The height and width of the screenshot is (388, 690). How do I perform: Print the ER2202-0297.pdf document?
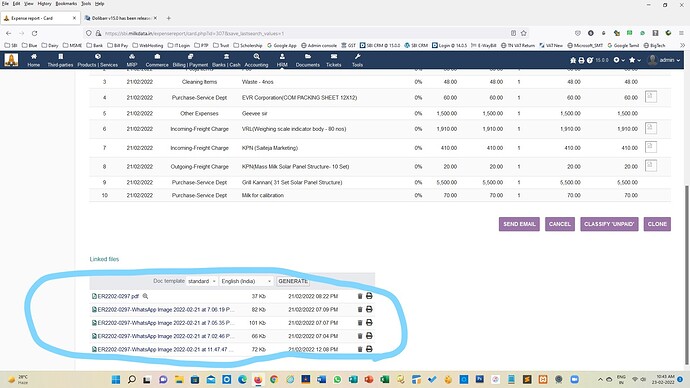coord(369,296)
